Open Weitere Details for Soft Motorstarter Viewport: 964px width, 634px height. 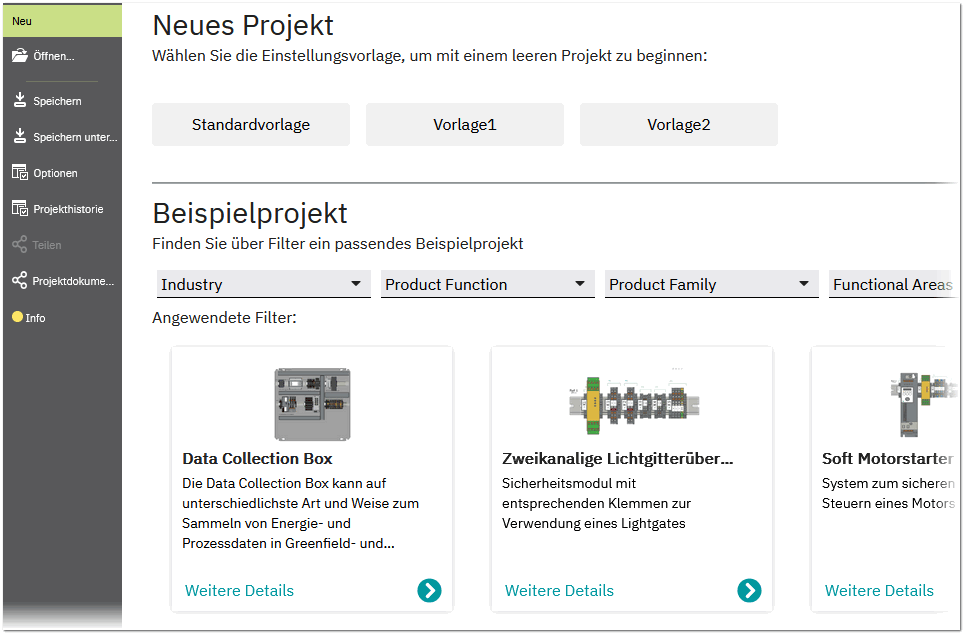click(879, 590)
